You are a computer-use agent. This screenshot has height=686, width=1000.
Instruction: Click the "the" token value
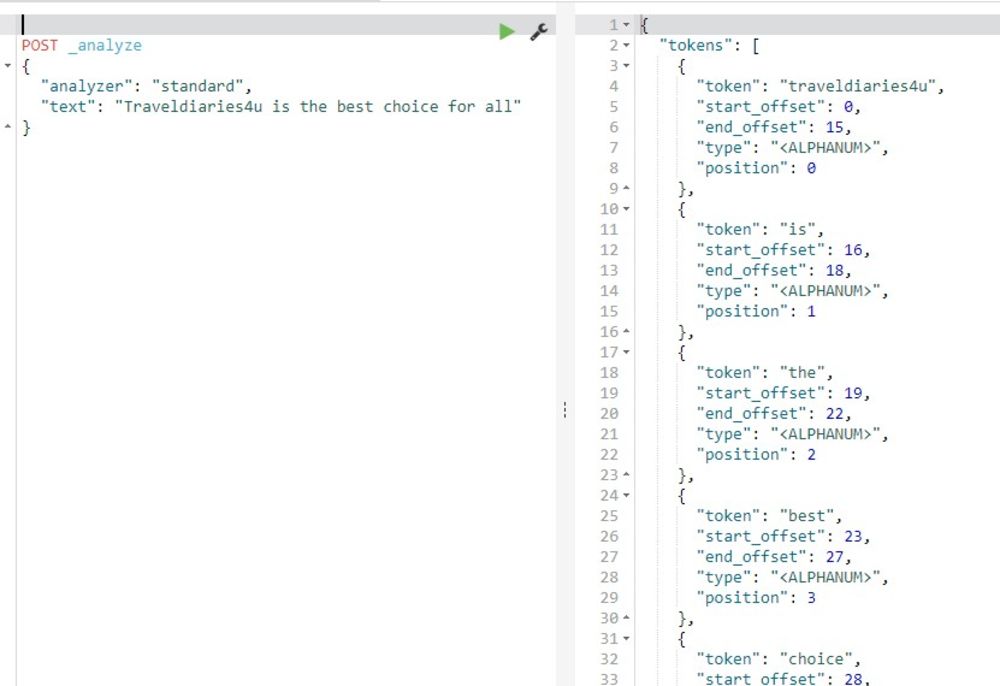pyautogui.click(x=802, y=372)
